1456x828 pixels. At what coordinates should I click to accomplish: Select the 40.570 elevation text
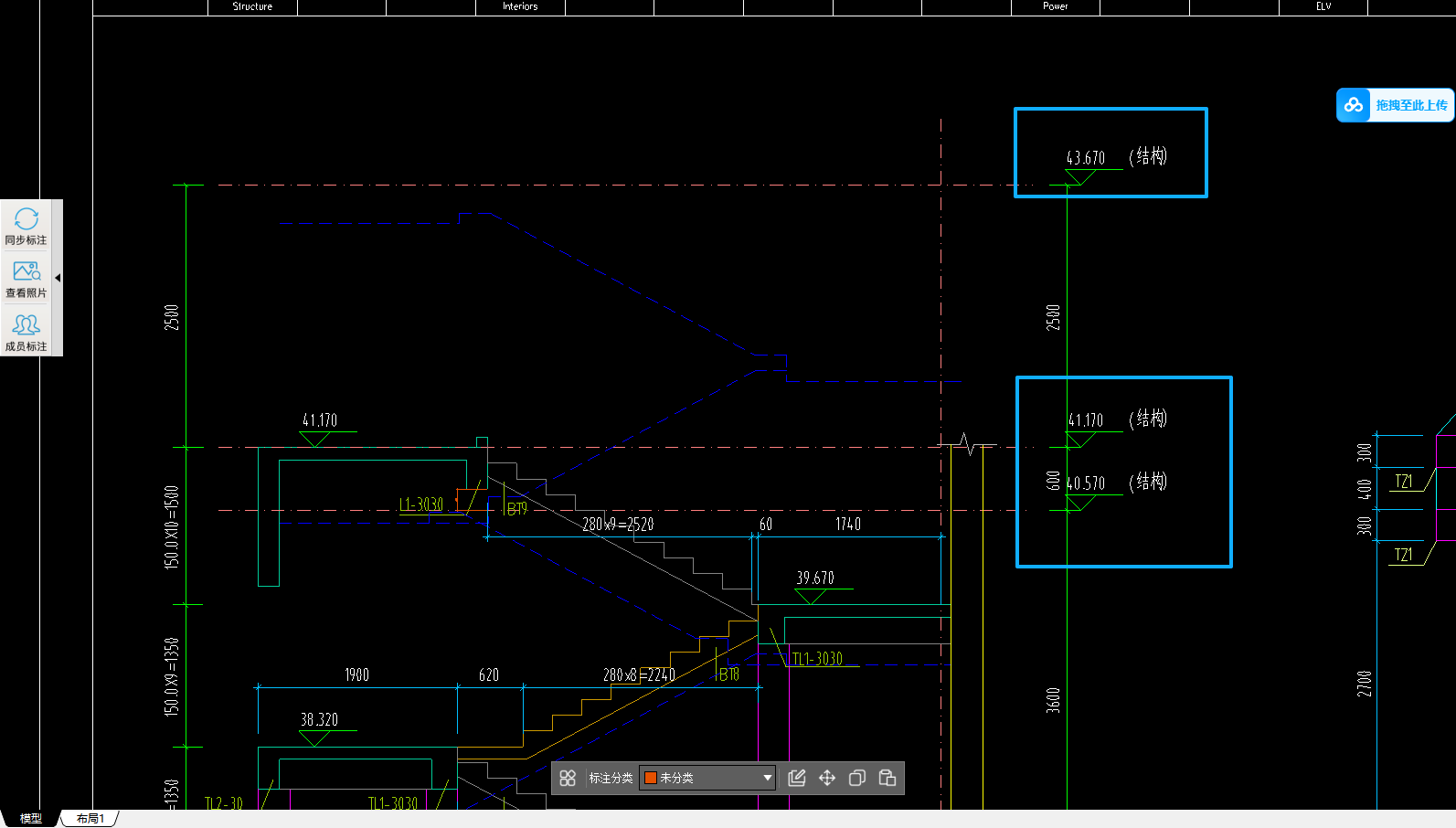(1086, 483)
